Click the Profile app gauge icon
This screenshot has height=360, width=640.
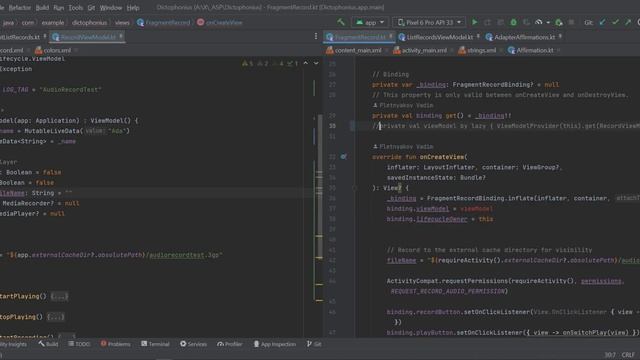coord(539,22)
